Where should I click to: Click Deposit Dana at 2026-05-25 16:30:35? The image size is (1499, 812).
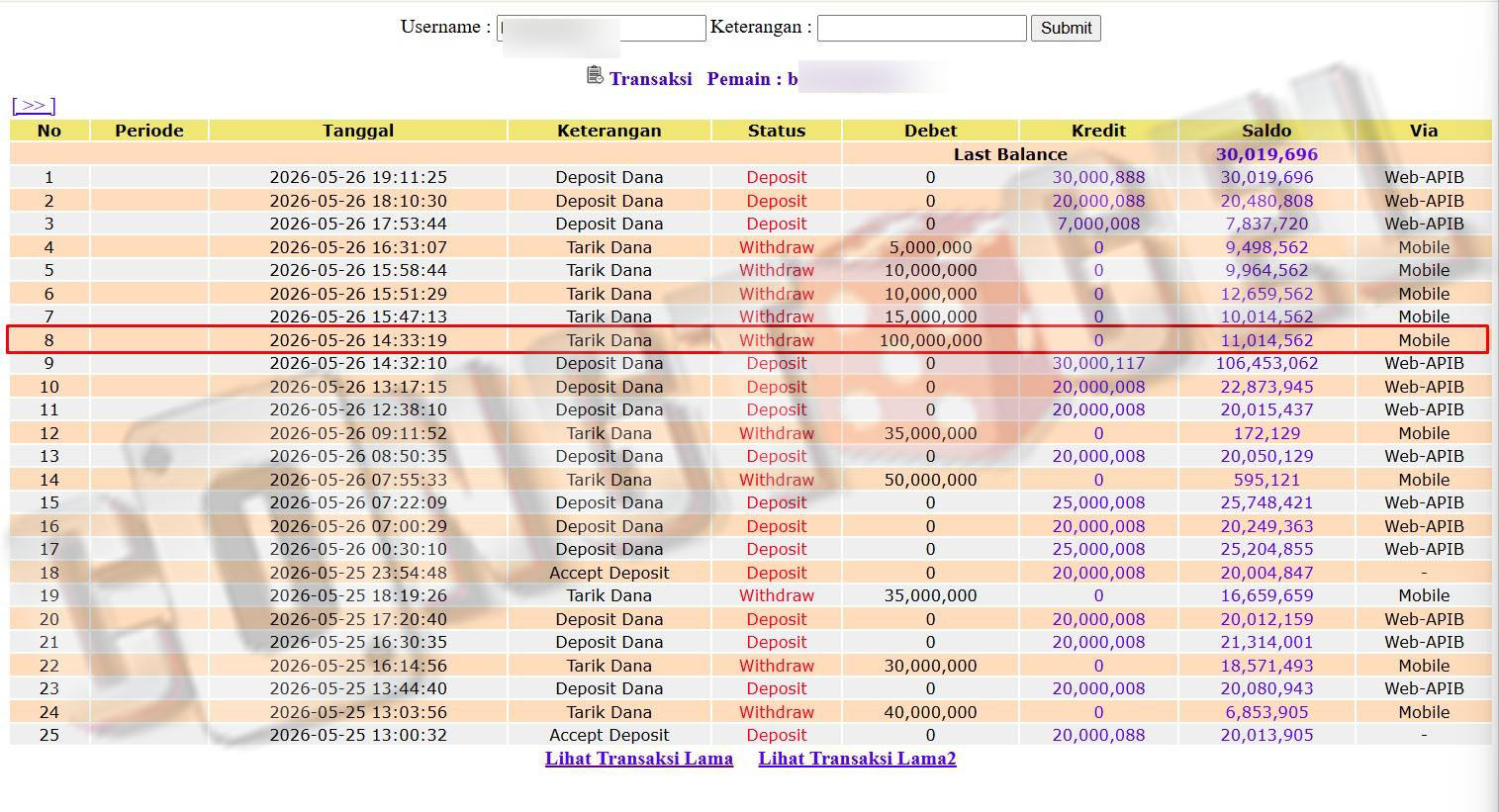tap(609, 642)
